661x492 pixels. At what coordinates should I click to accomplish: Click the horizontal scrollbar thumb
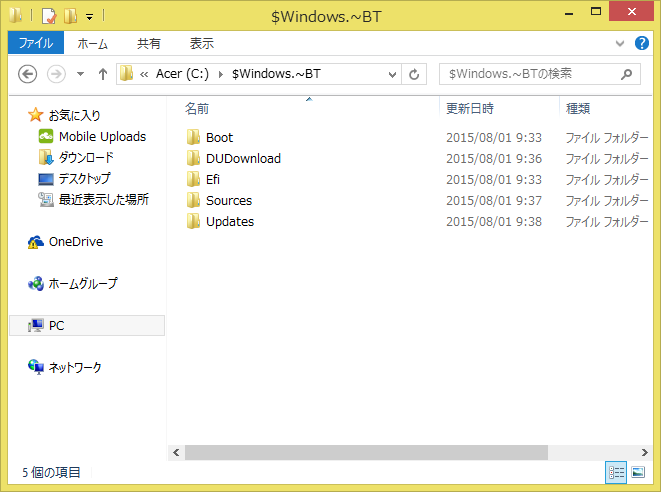pos(366,452)
